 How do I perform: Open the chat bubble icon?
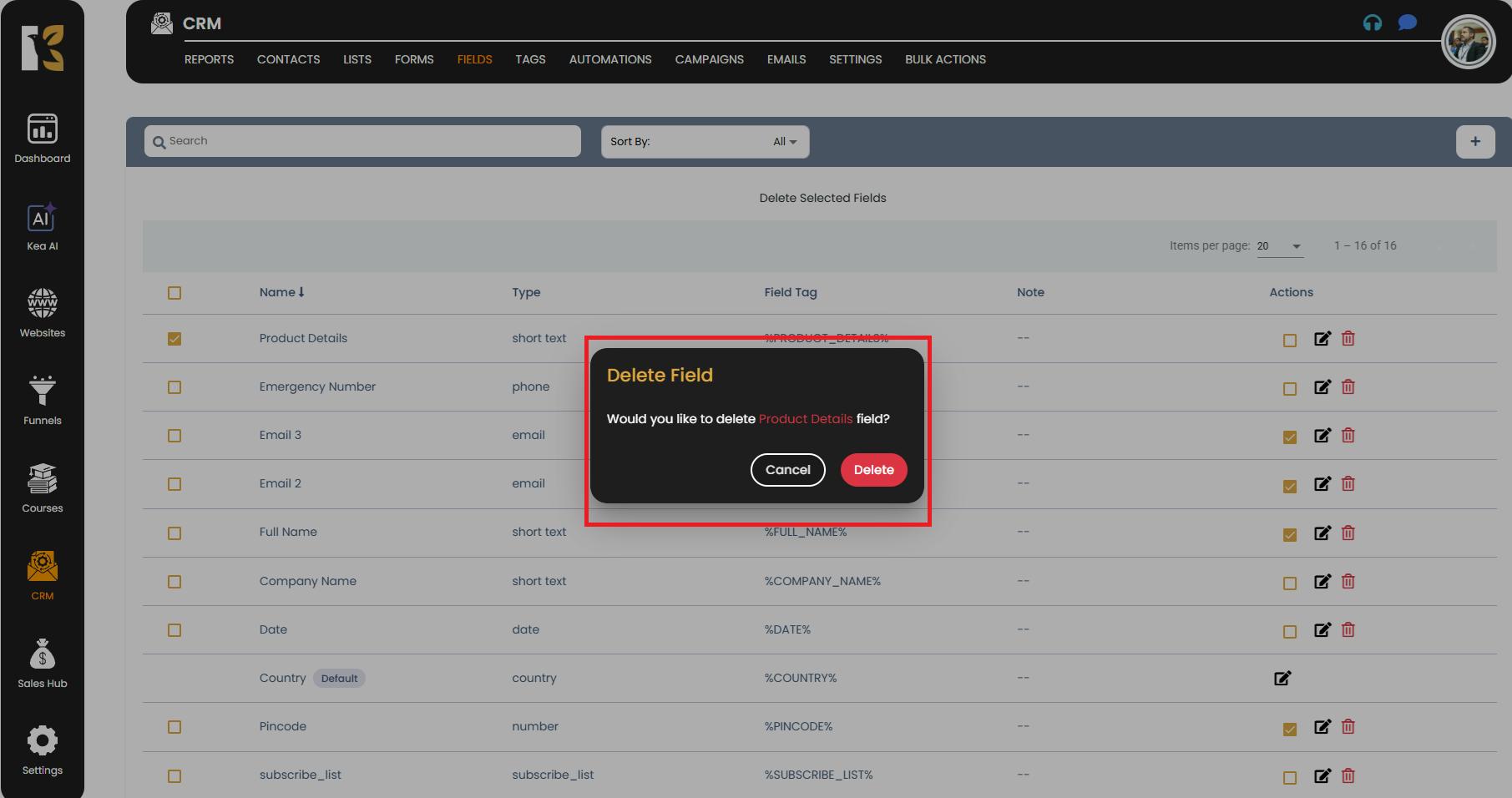[x=1408, y=23]
